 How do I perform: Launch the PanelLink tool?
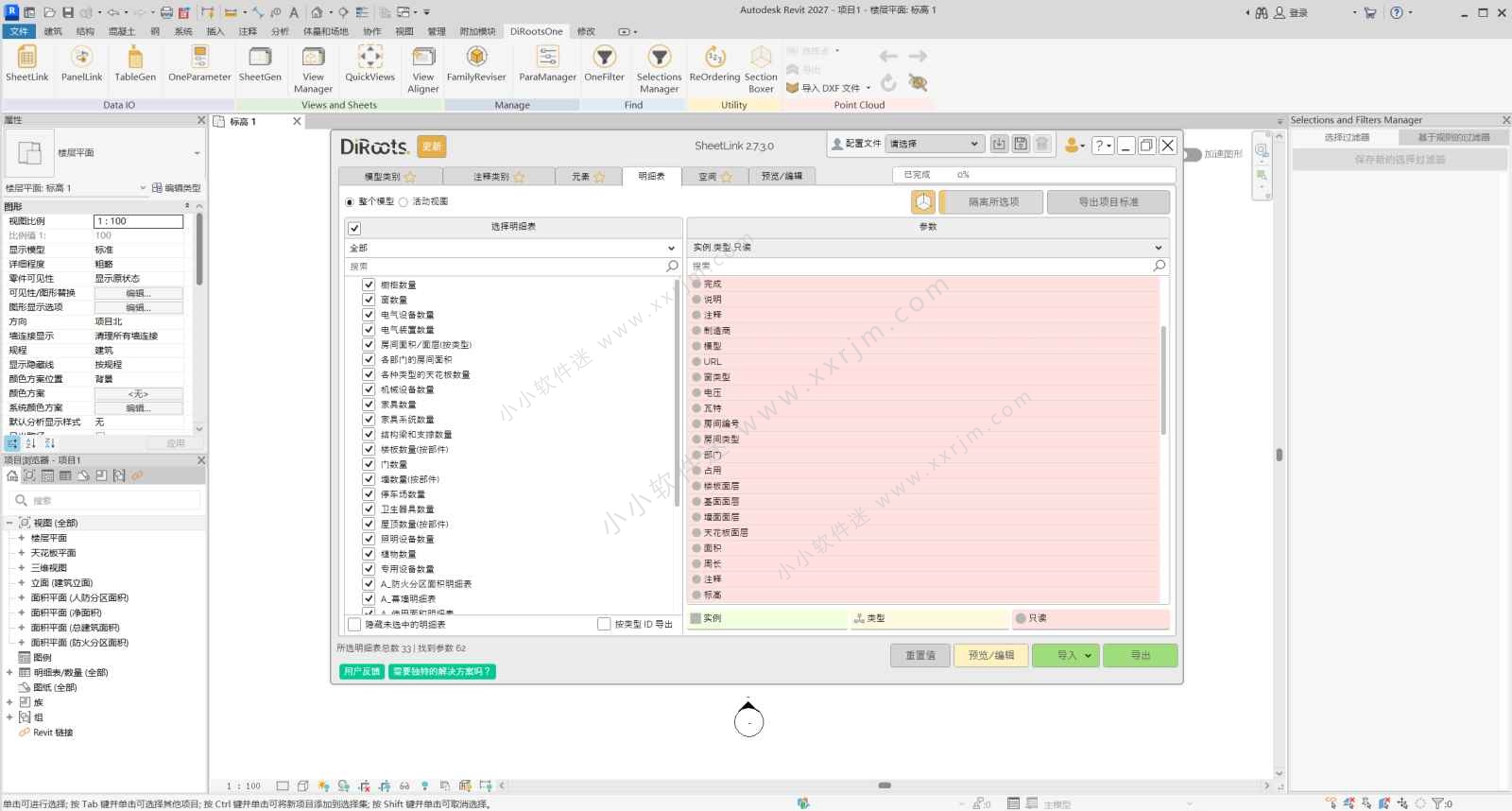click(81, 64)
